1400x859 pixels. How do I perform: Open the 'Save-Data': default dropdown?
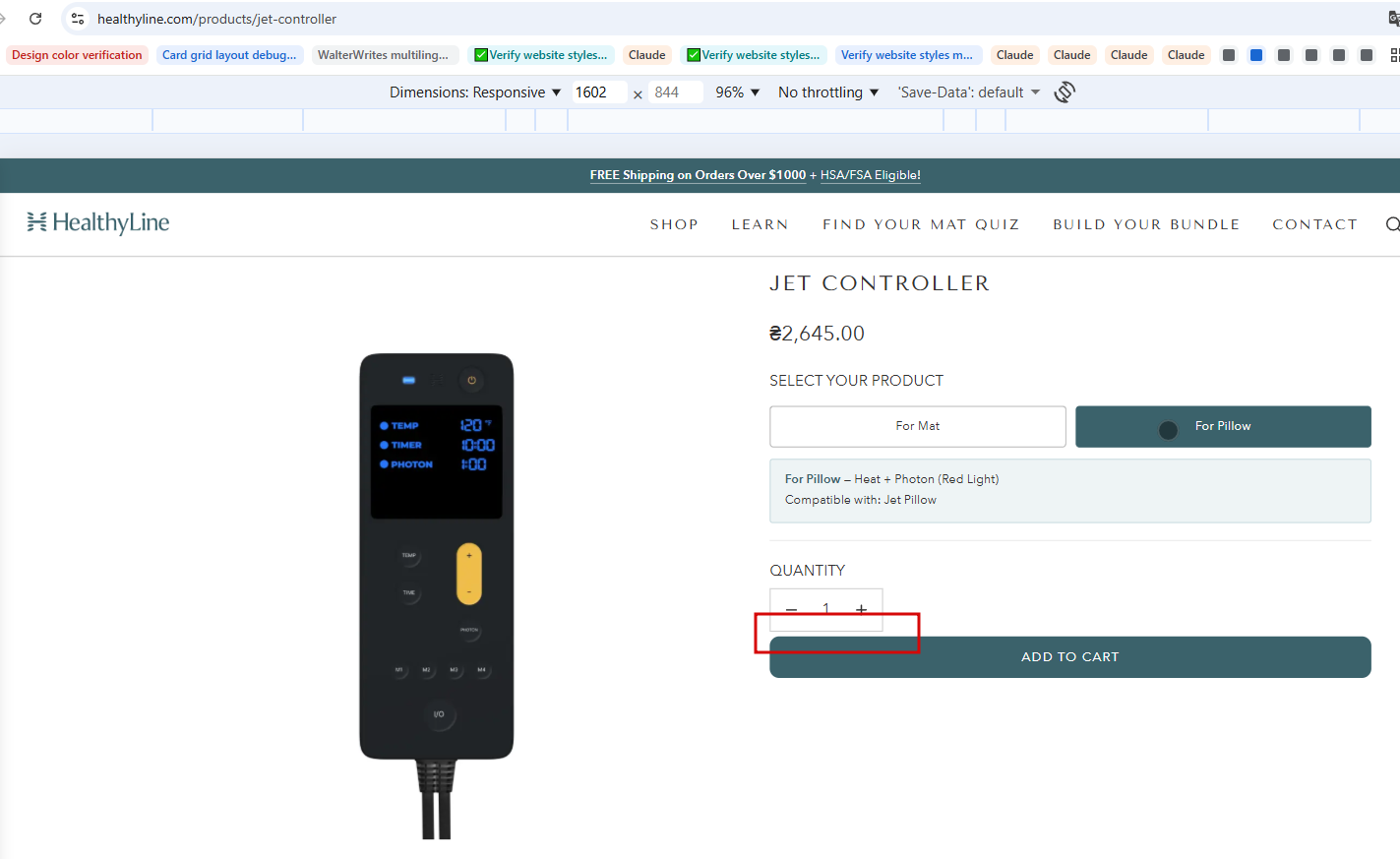(968, 92)
